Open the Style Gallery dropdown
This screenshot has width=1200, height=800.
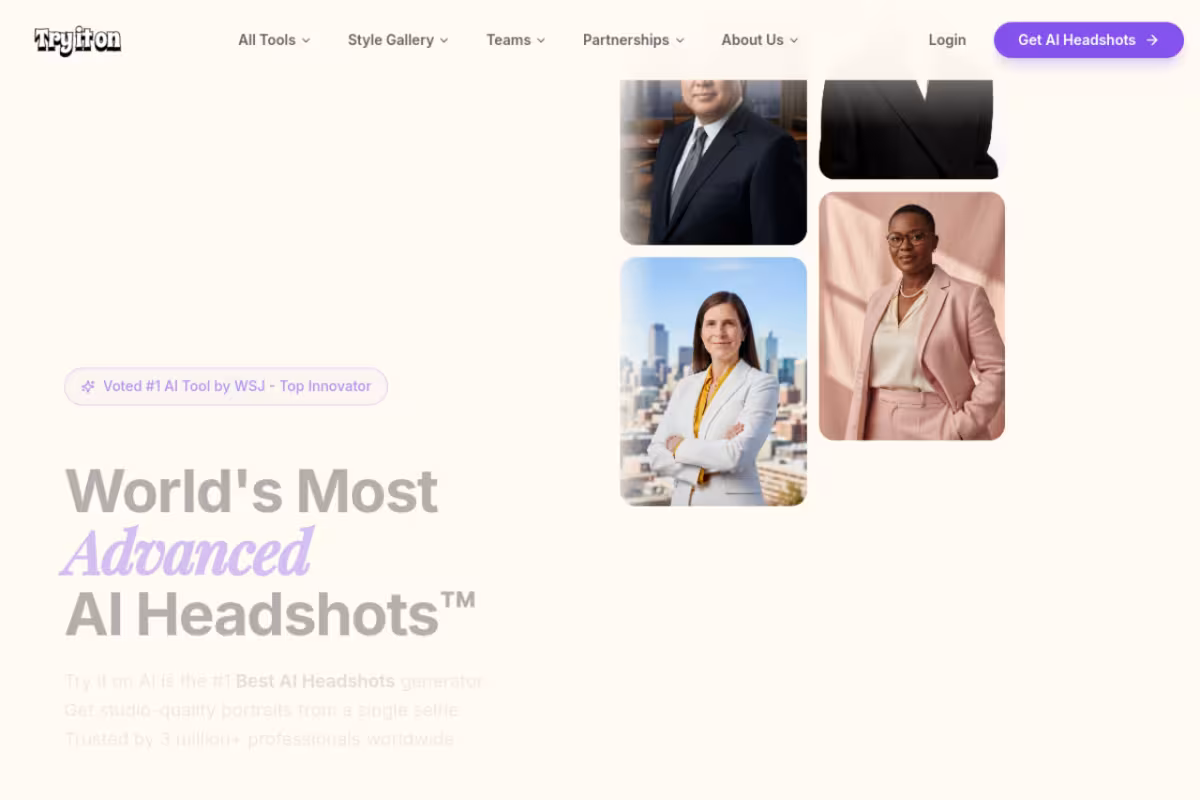(x=398, y=40)
